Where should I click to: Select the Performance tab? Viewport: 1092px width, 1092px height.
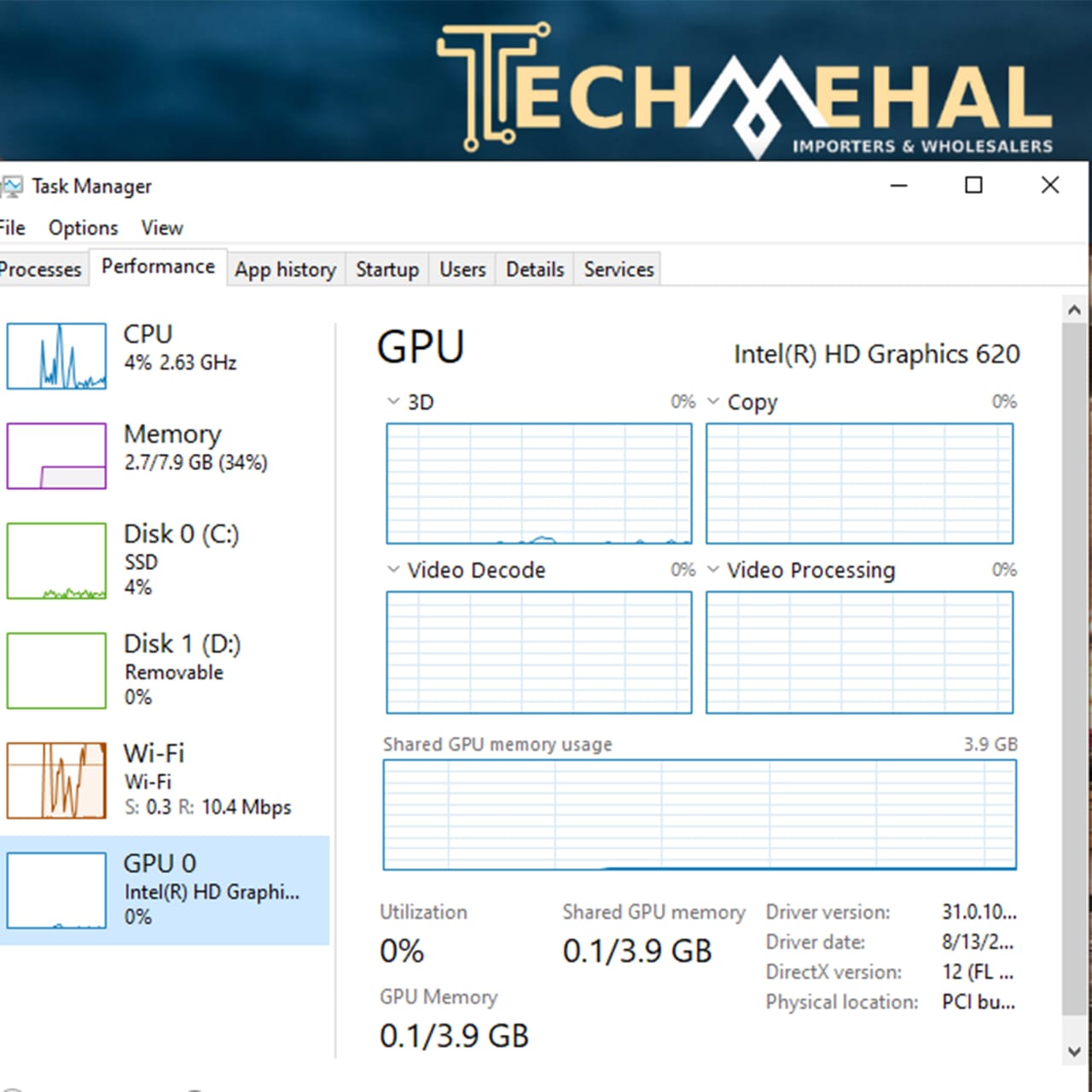(158, 266)
